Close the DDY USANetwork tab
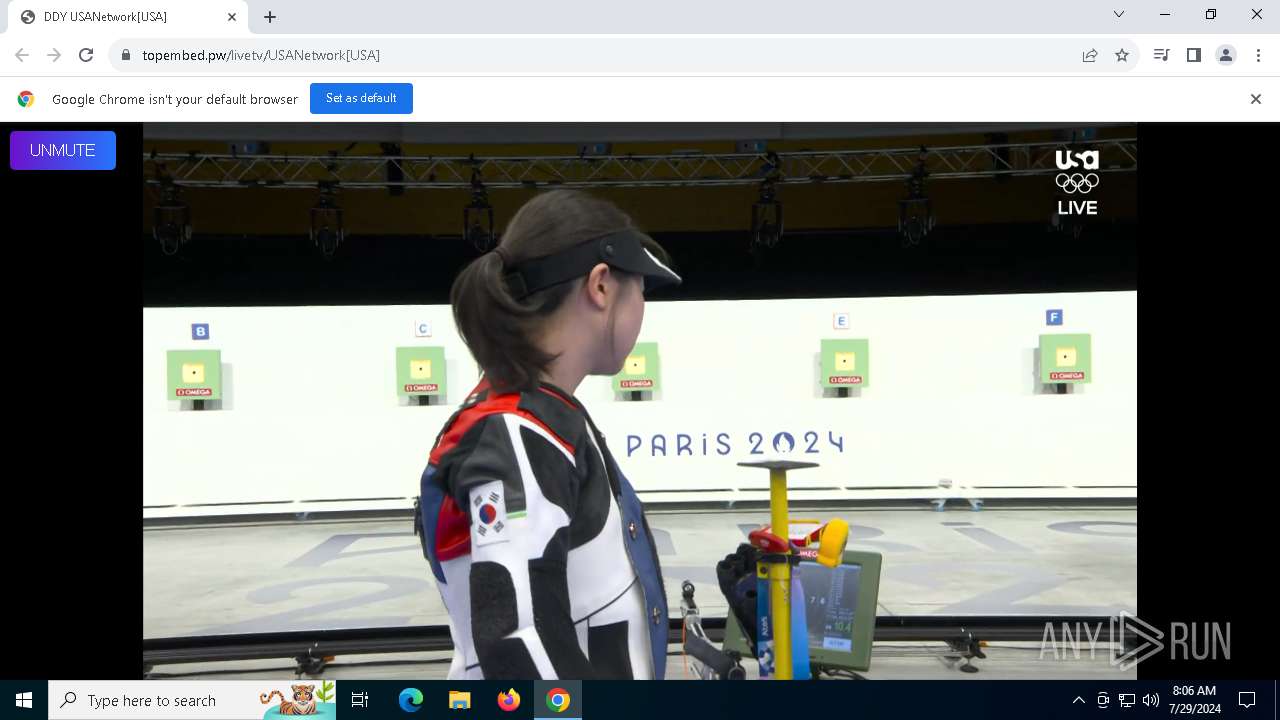Image resolution: width=1280 pixels, height=720 pixels. point(232,17)
